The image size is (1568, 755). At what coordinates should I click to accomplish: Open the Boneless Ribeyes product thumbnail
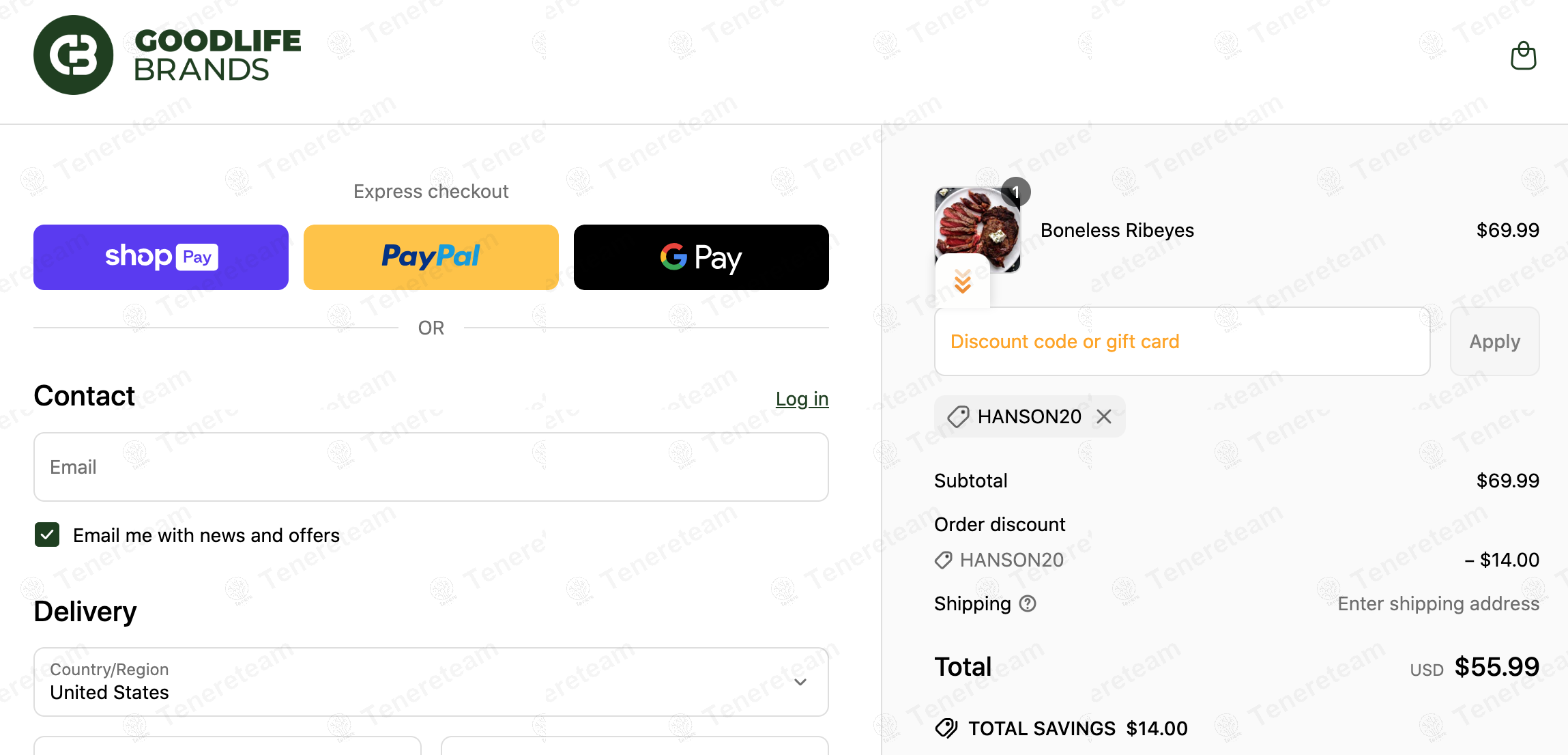click(x=977, y=230)
